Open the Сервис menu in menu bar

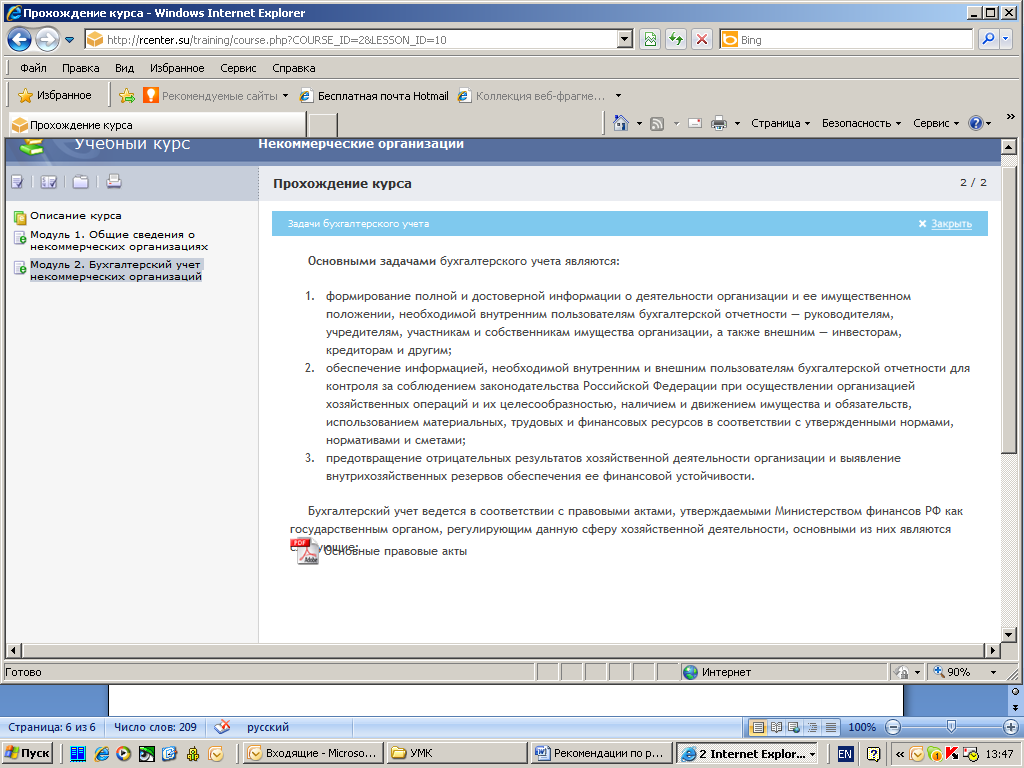tap(238, 68)
